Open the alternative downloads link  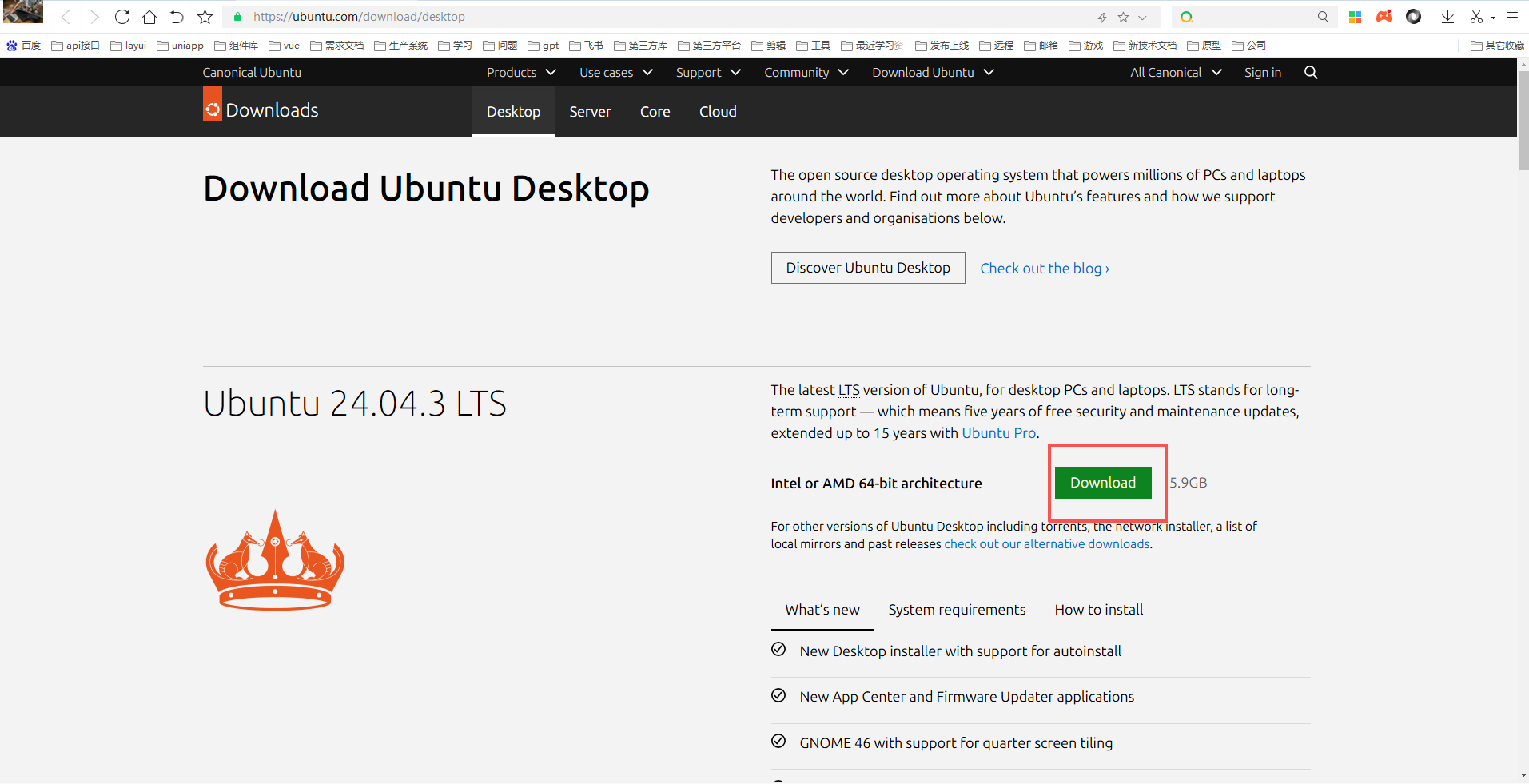tap(1047, 544)
